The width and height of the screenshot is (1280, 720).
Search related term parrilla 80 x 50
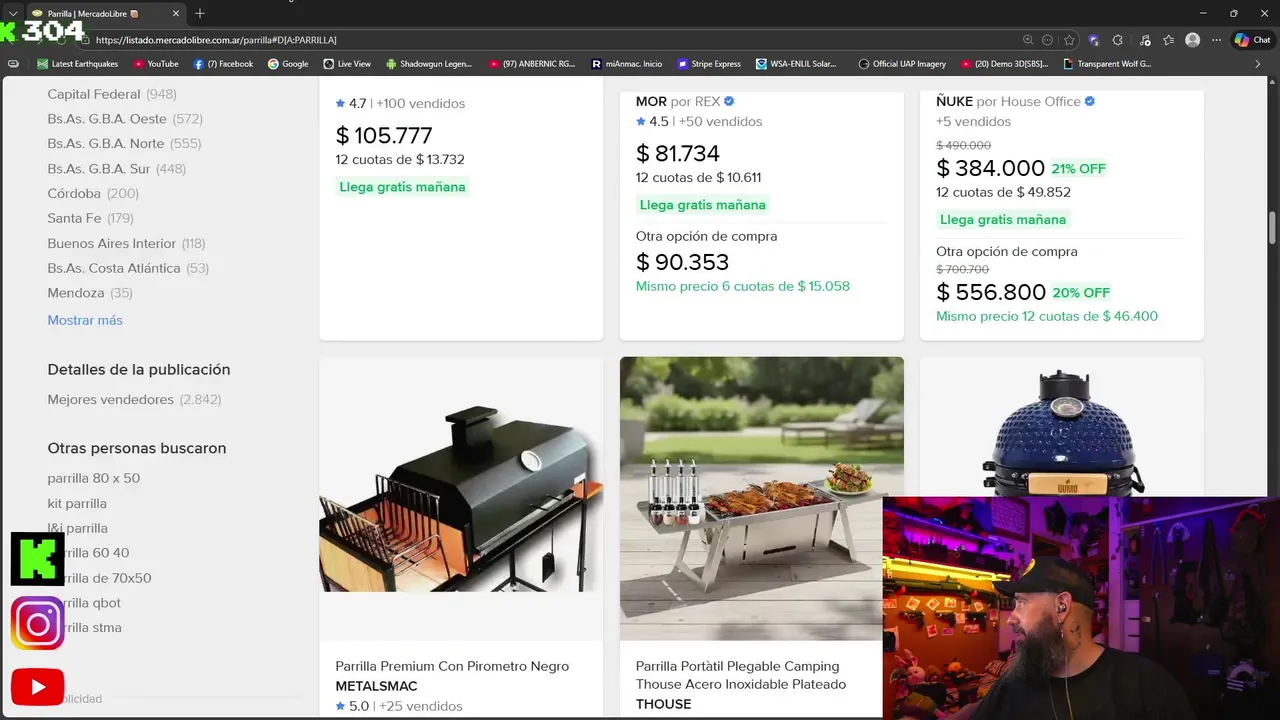[x=94, y=478]
